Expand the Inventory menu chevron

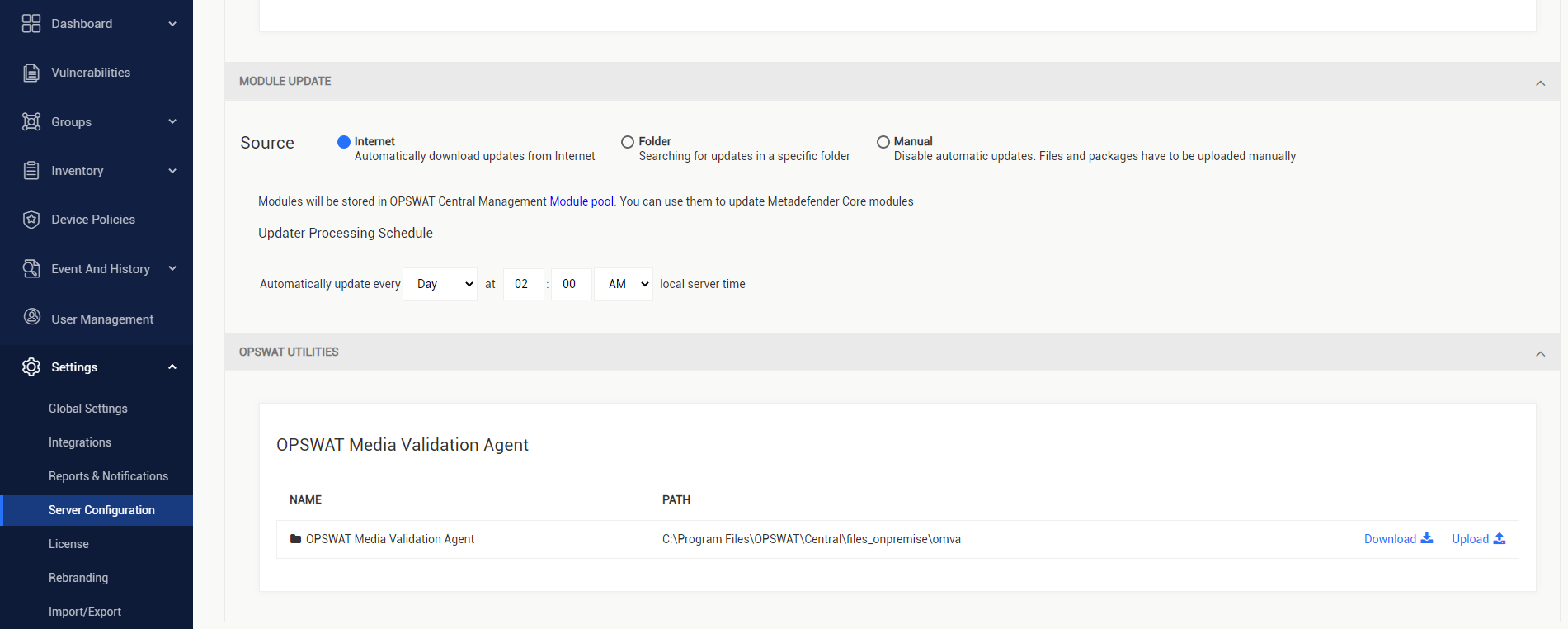(172, 171)
